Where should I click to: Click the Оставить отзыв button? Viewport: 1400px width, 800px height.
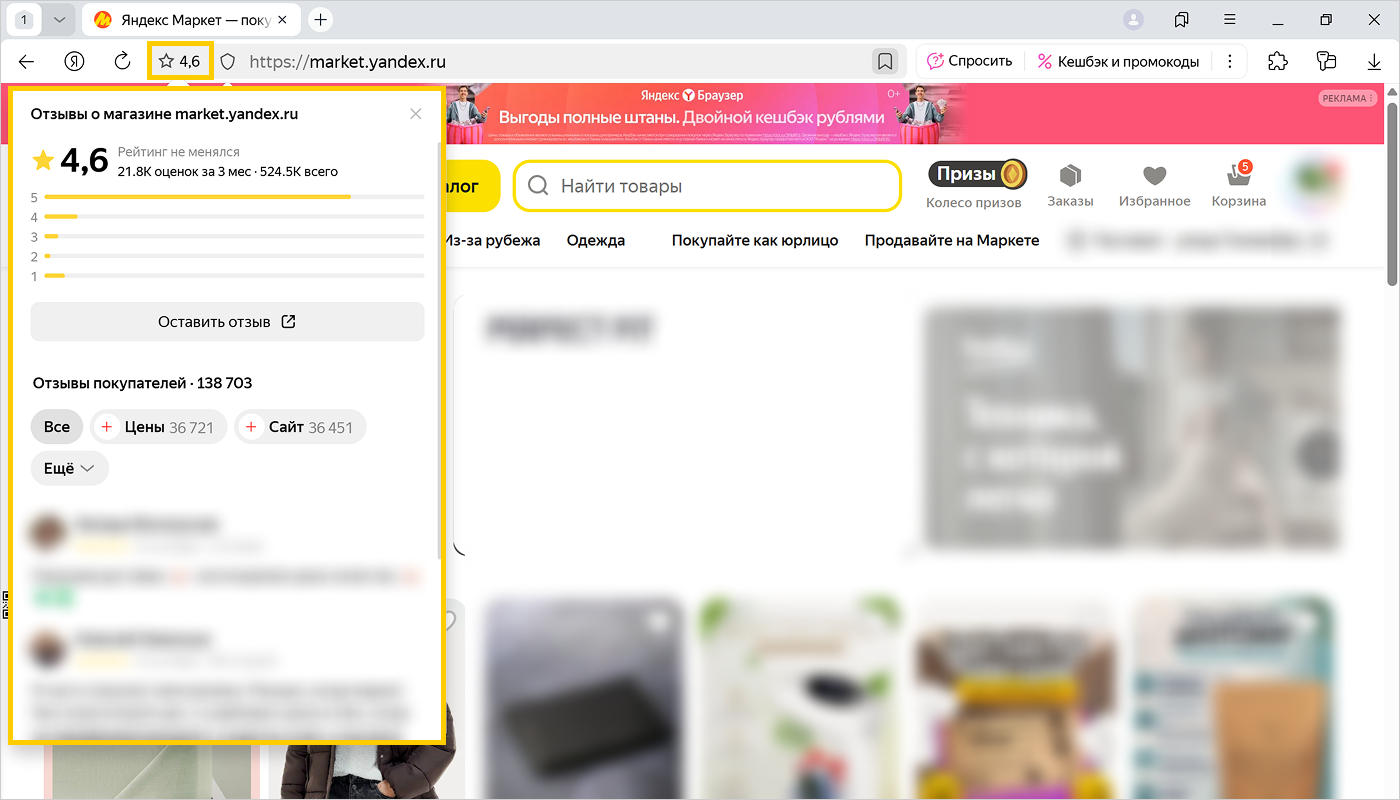coord(227,322)
